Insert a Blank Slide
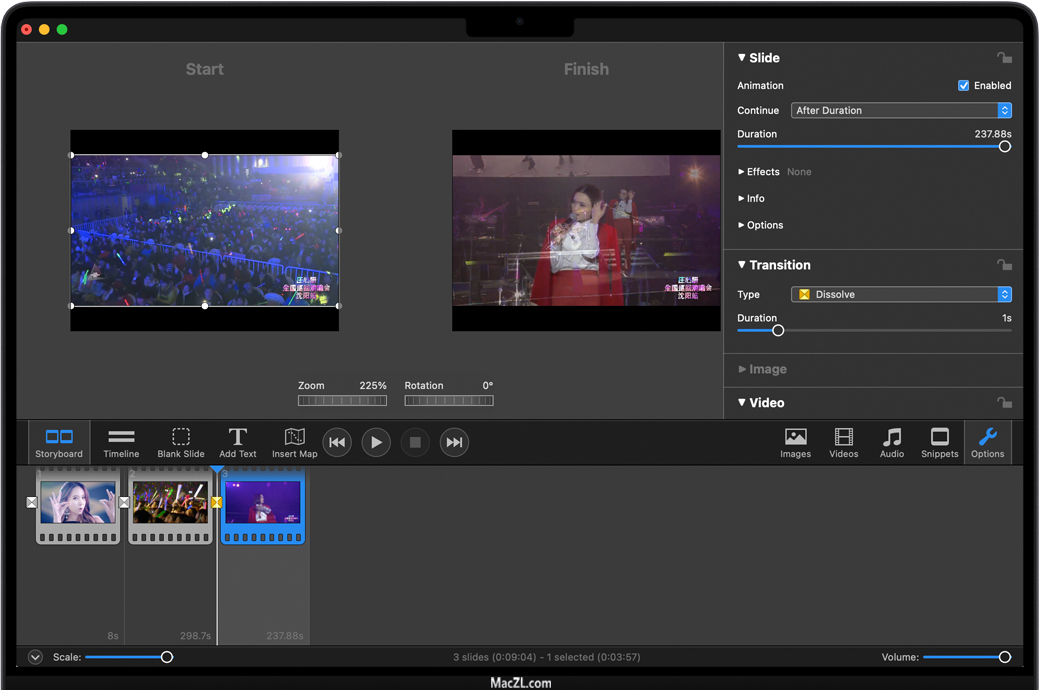The image size is (1040, 690). pos(181,442)
